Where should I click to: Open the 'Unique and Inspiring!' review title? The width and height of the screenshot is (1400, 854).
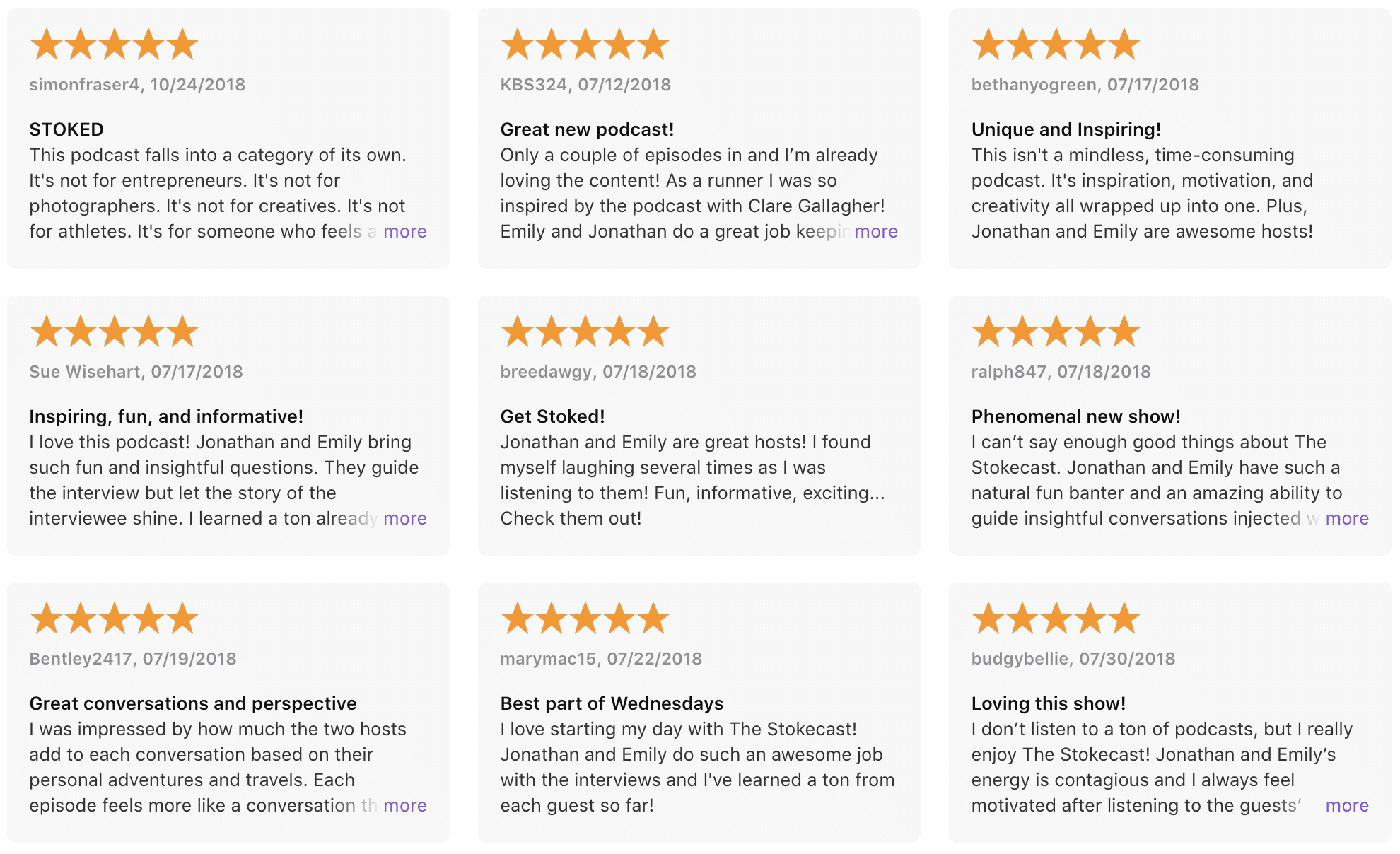click(1066, 129)
